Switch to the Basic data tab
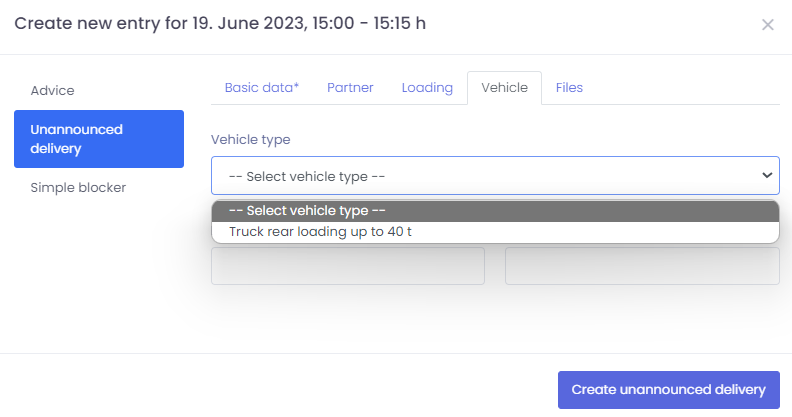This screenshot has width=792, height=417. click(x=261, y=88)
